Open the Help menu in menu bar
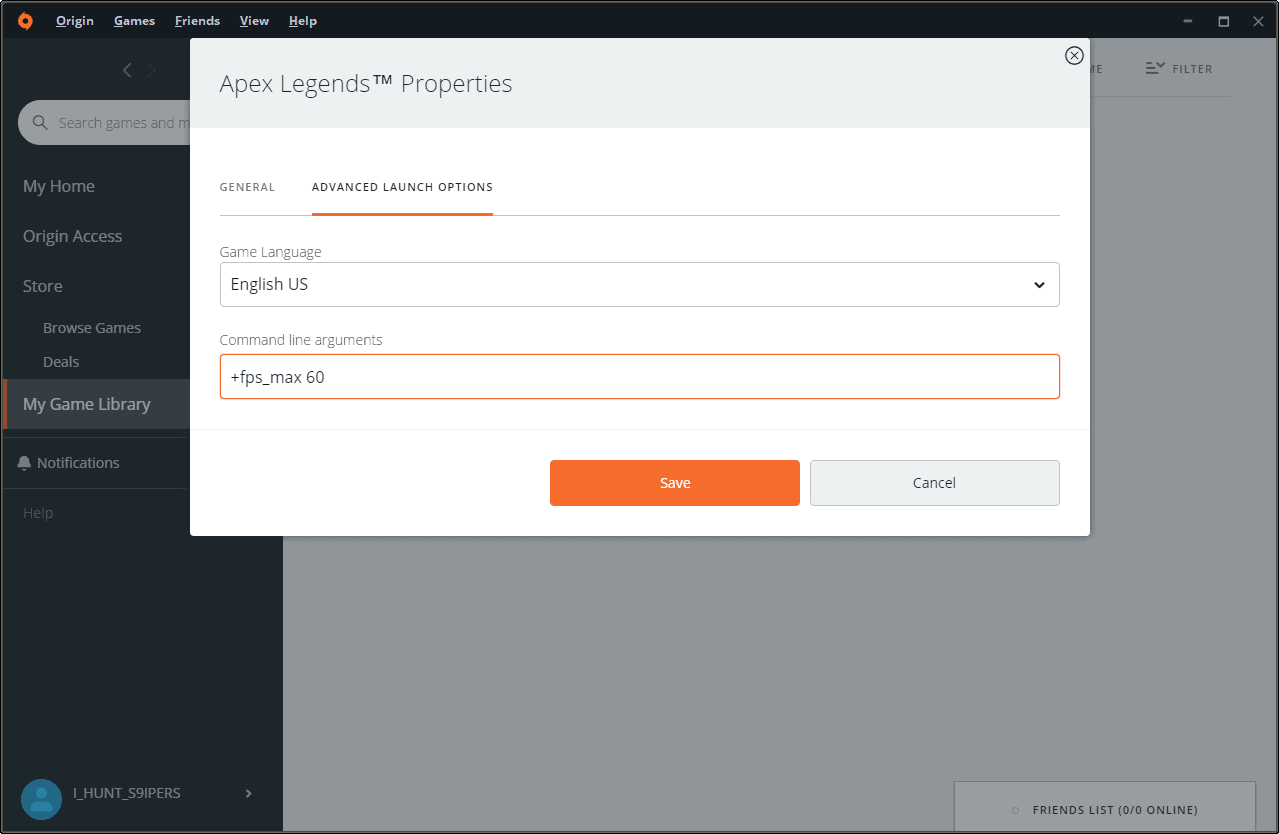Viewport: 1279px width, 834px height. click(302, 21)
